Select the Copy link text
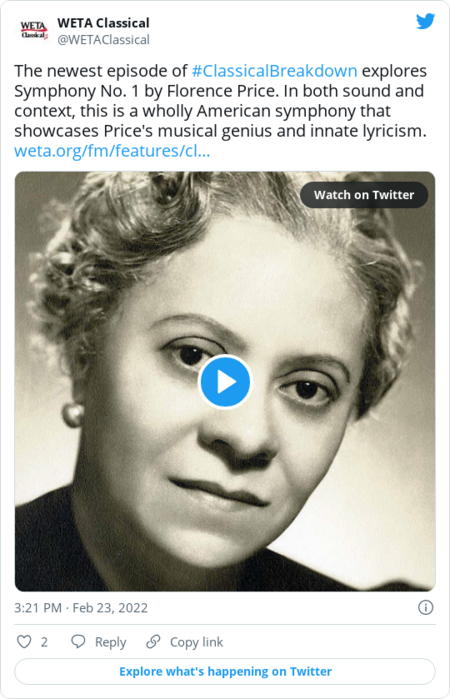450x699 pixels. coord(196,642)
